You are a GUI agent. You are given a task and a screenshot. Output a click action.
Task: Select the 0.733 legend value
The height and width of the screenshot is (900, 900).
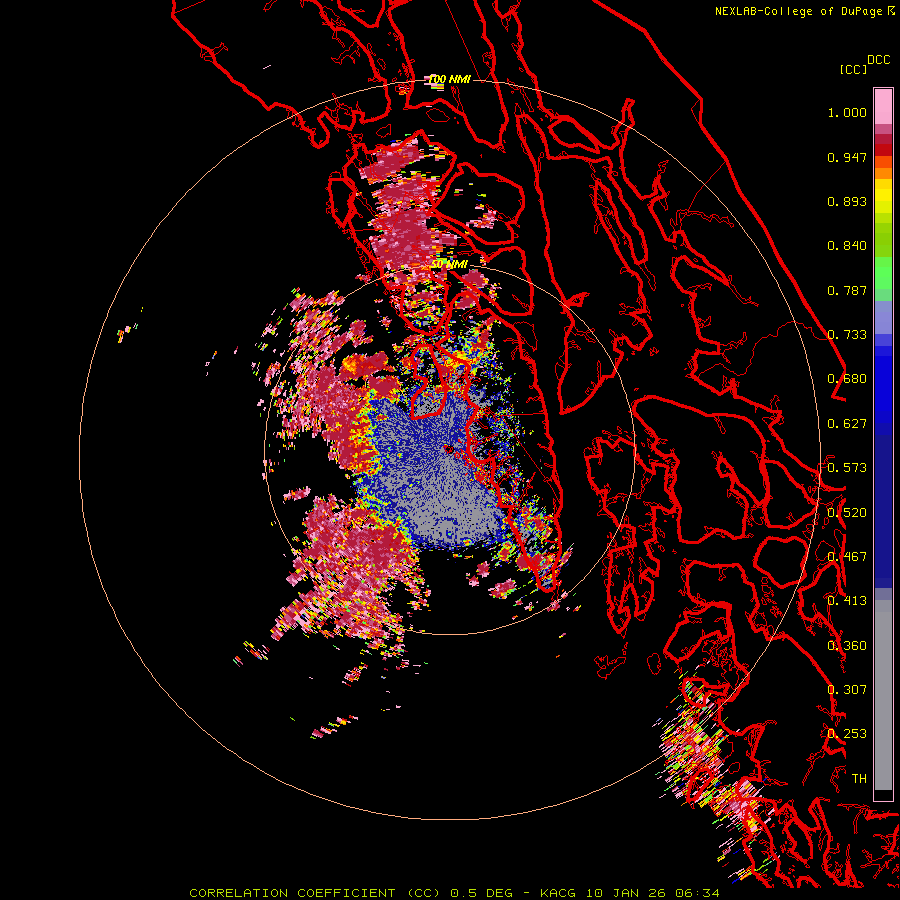tap(847, 335)
